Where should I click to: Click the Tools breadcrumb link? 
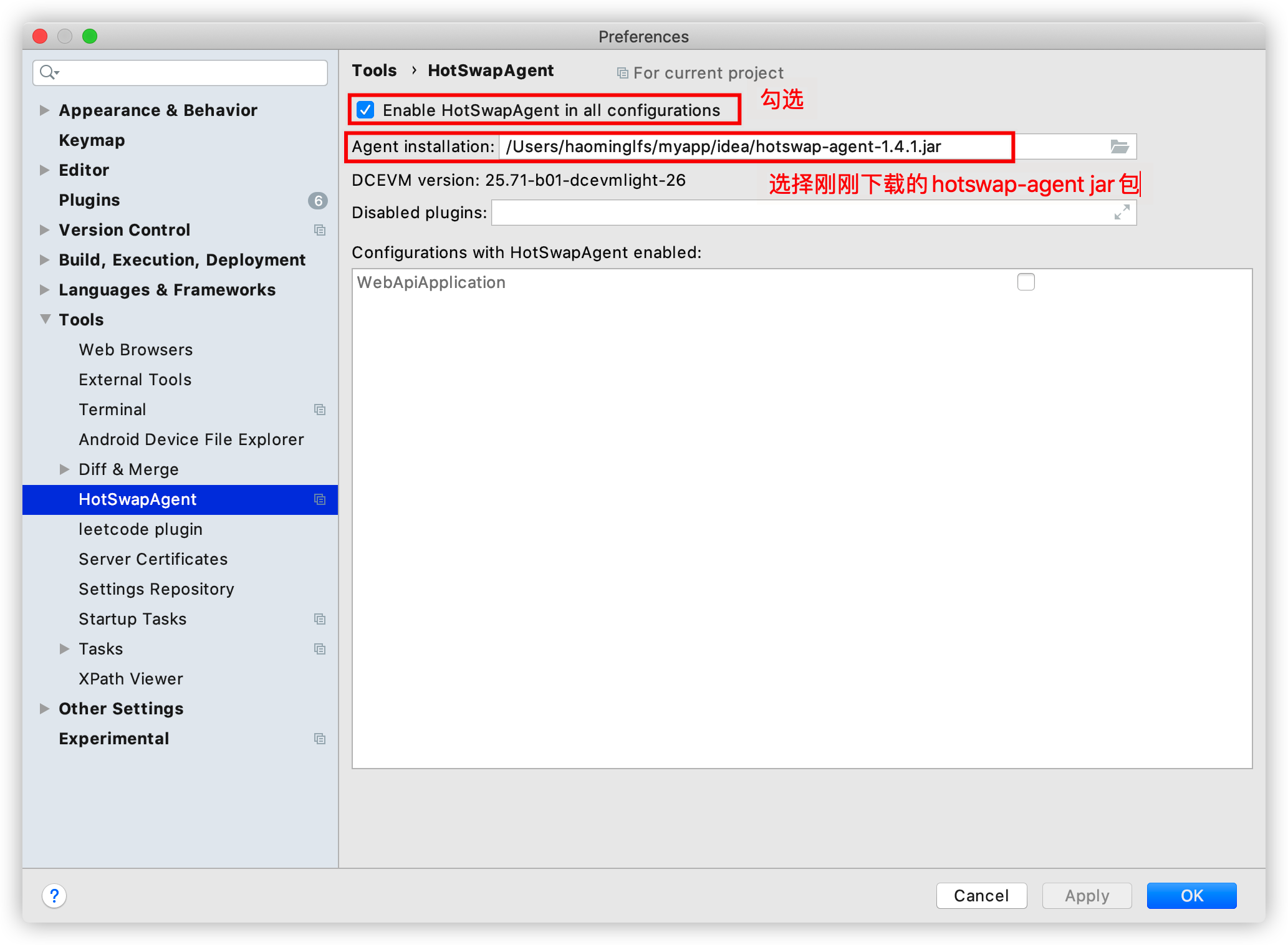pyautogui.click(x=374, y=70)
